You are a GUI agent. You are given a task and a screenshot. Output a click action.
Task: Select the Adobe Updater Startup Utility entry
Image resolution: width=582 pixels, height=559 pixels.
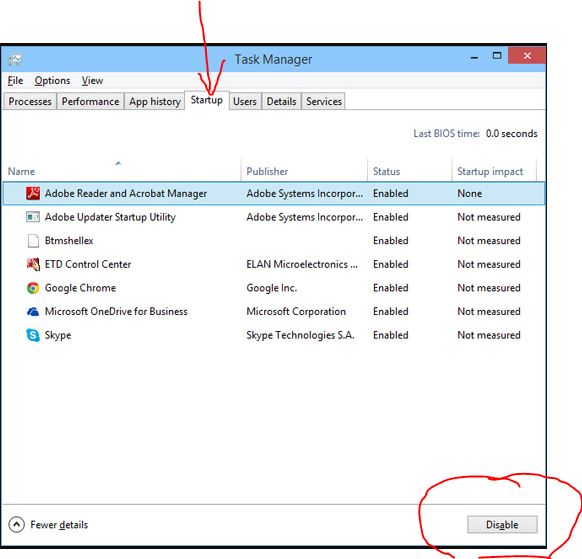click(x=274, y=217)
